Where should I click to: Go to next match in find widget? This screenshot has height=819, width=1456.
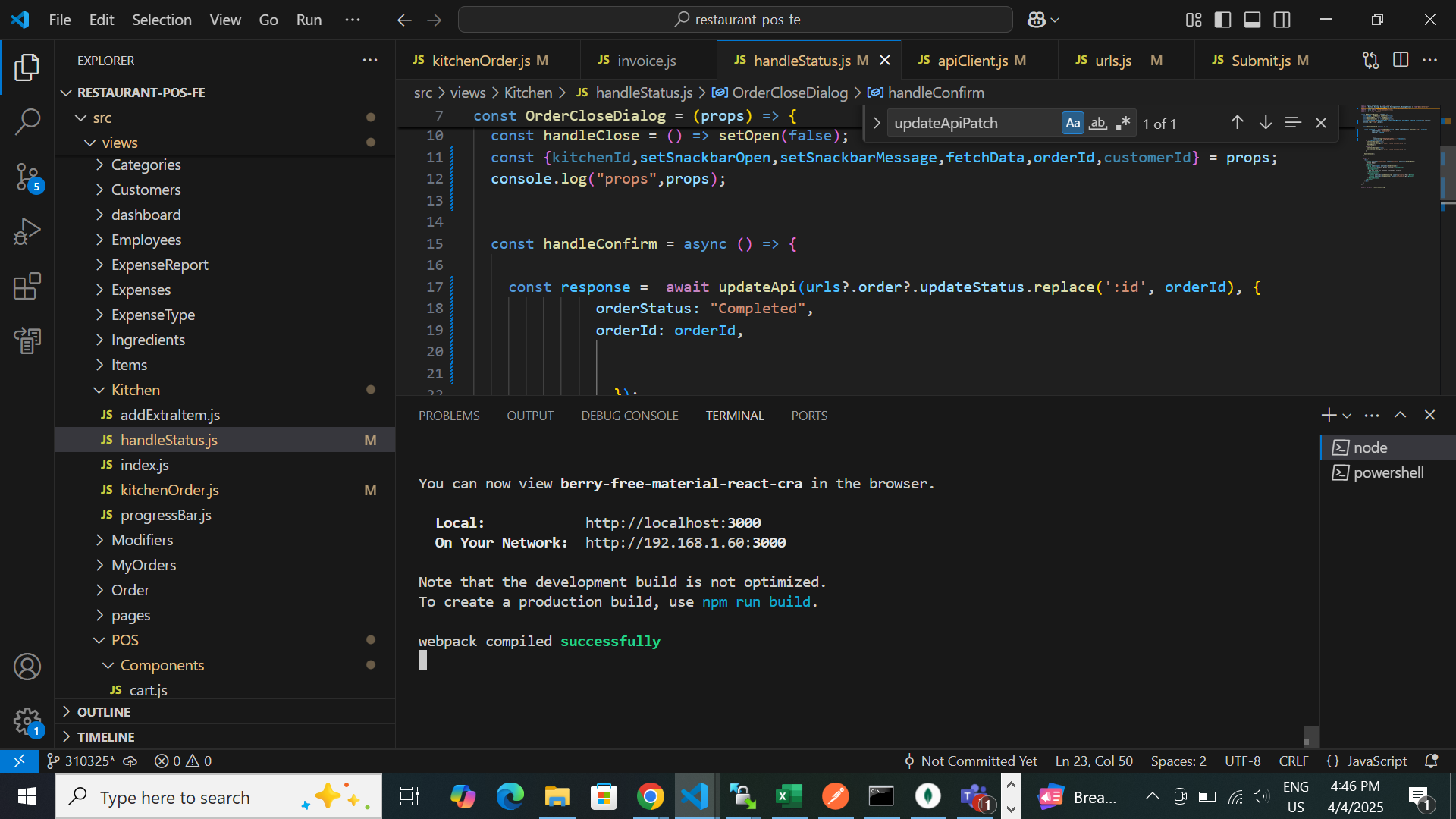pyautogui.click(x=1265, y=123)
